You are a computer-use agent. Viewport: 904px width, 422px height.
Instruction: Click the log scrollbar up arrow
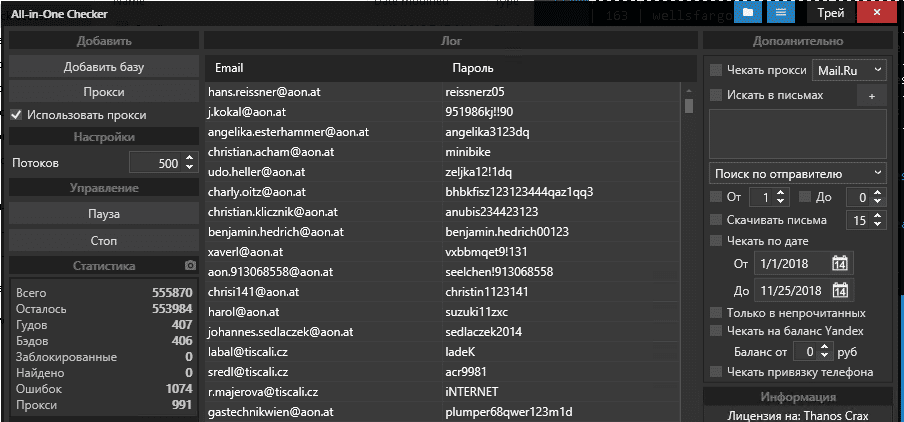(688, 91)
